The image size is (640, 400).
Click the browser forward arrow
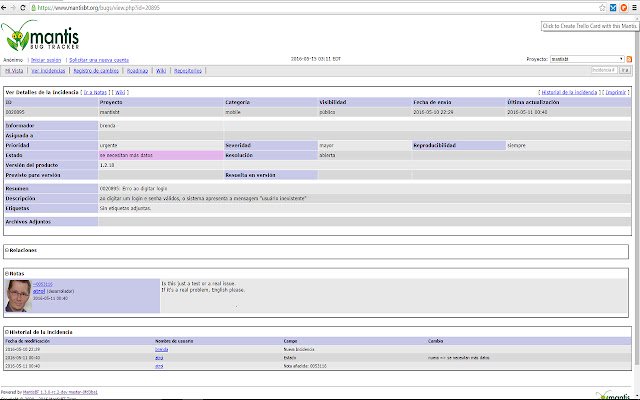(x=13, y=7)
